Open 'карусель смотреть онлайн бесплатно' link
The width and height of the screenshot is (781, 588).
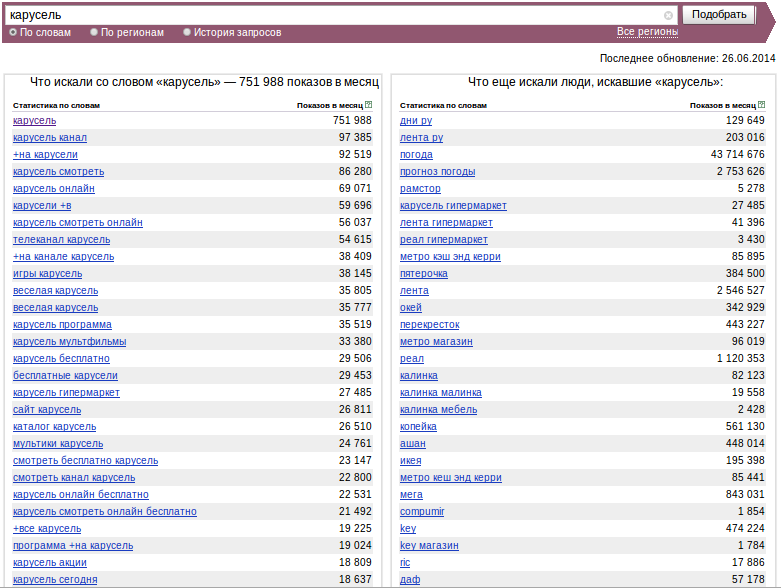click(x=105, y=511)
